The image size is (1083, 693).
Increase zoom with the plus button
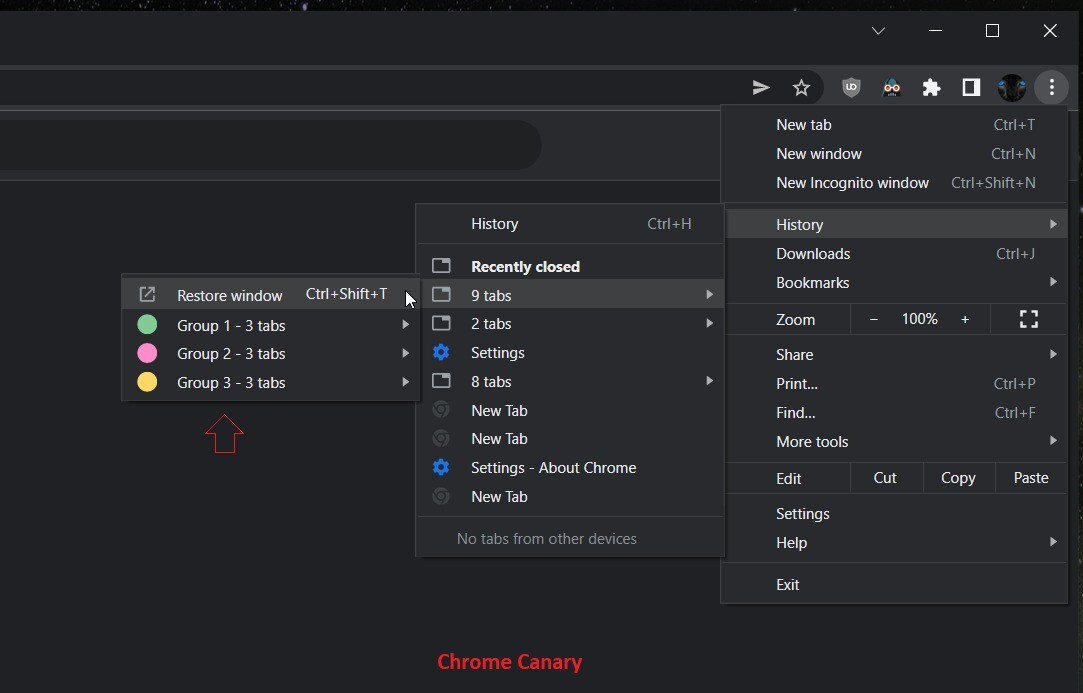(x=965, y=319)
